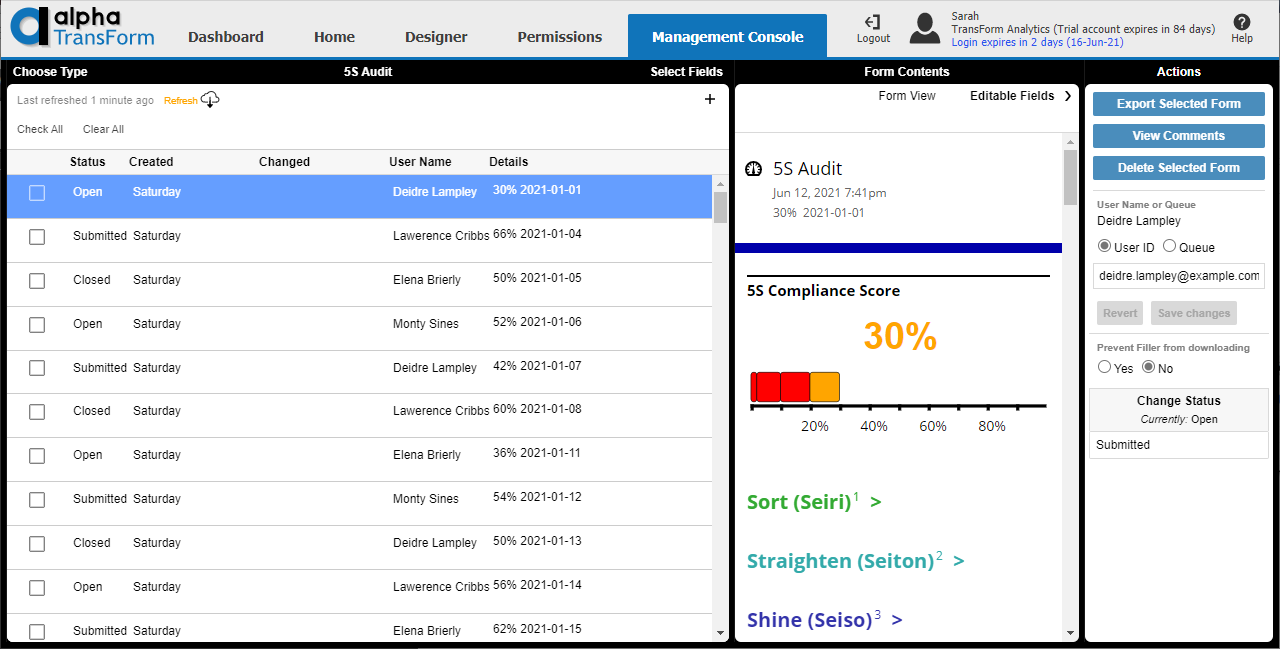Screen dimensions: 1280x649
Task: Open Help via the question mark icon
Action: tap(1241, 23)
